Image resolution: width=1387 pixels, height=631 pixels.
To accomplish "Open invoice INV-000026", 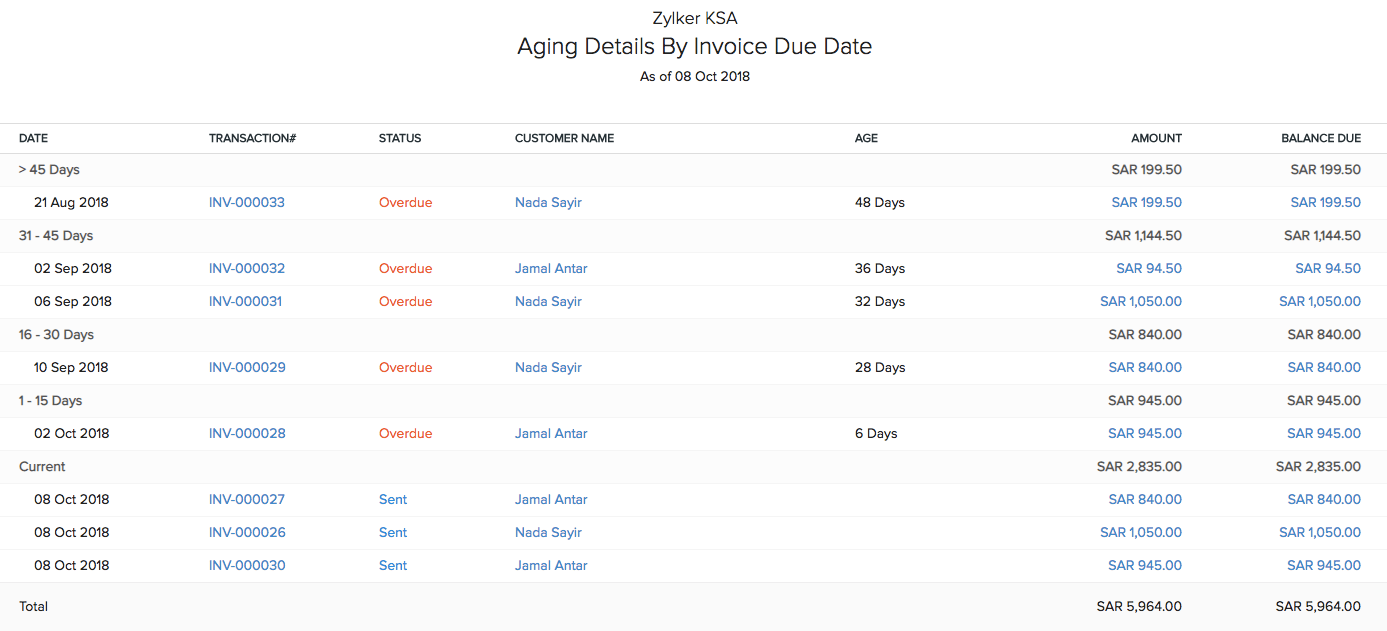I will (245, 532).
